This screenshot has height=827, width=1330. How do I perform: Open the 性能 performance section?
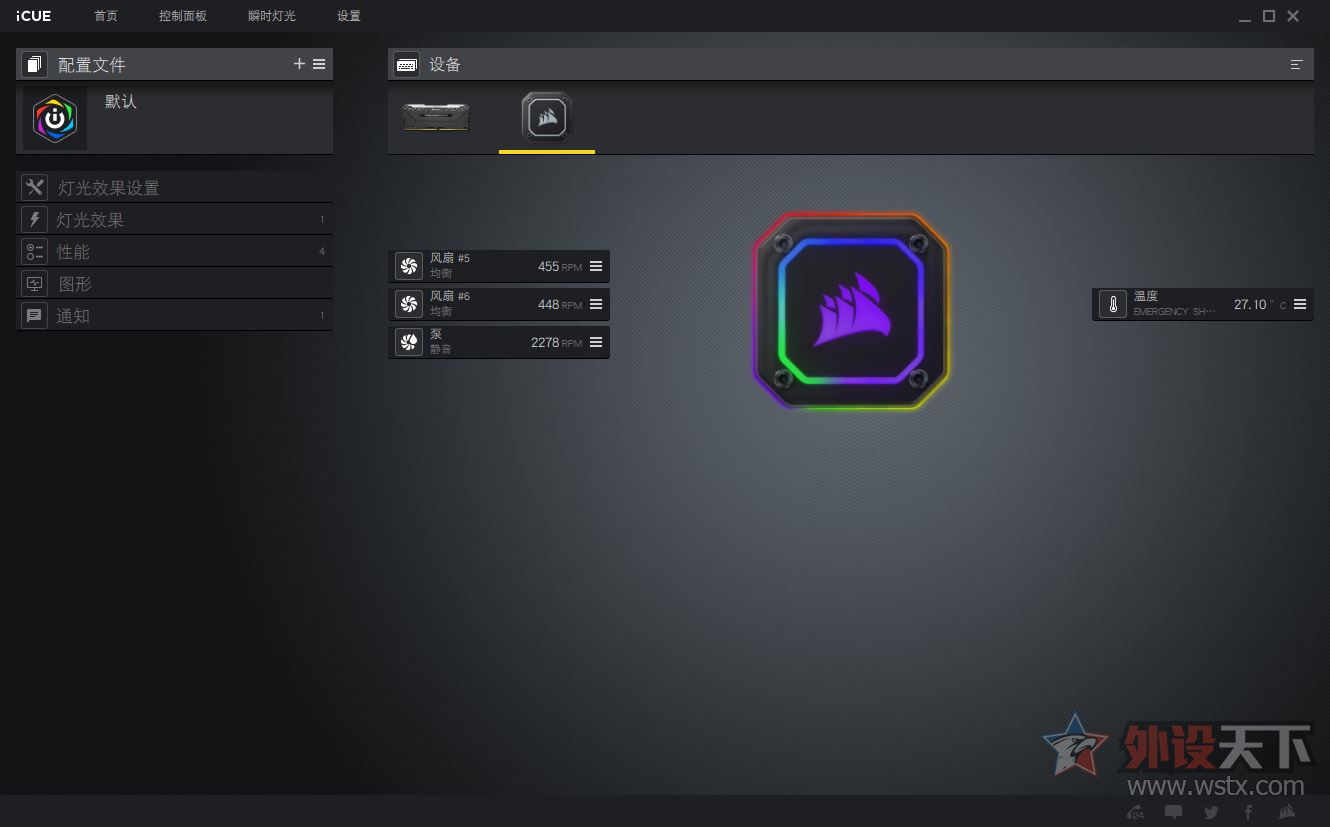[174, 251]
